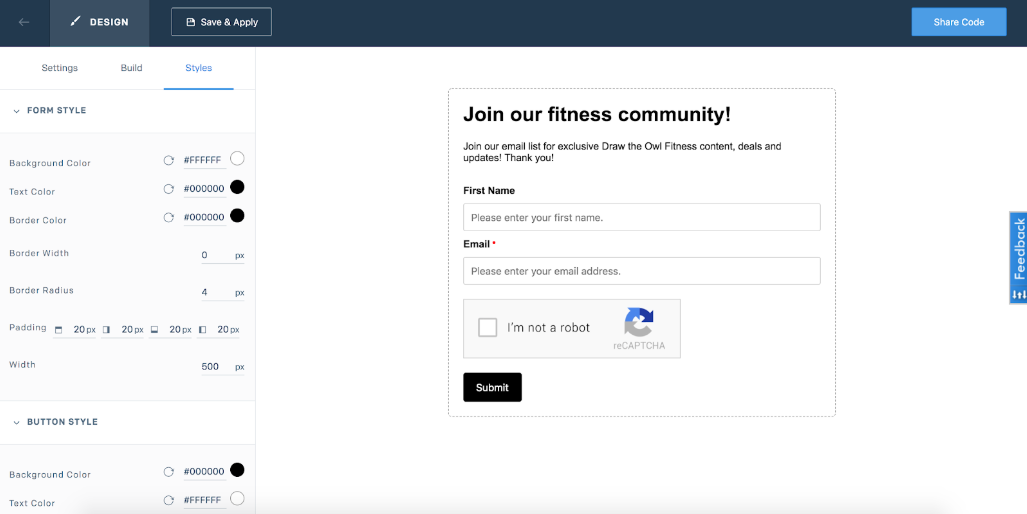
Task: Open the Build tab
Action: tap(131, 68)
